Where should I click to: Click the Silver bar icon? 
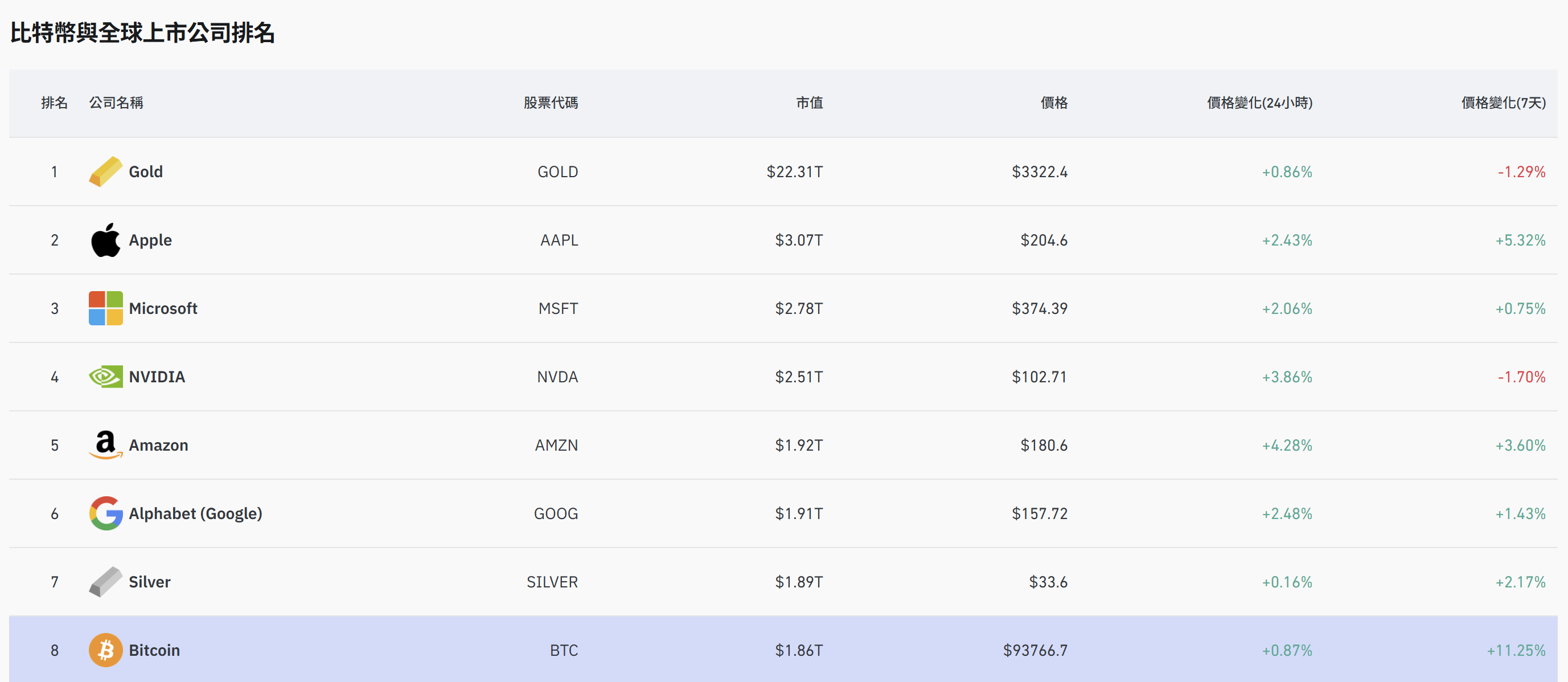click(x=105, y=582)
